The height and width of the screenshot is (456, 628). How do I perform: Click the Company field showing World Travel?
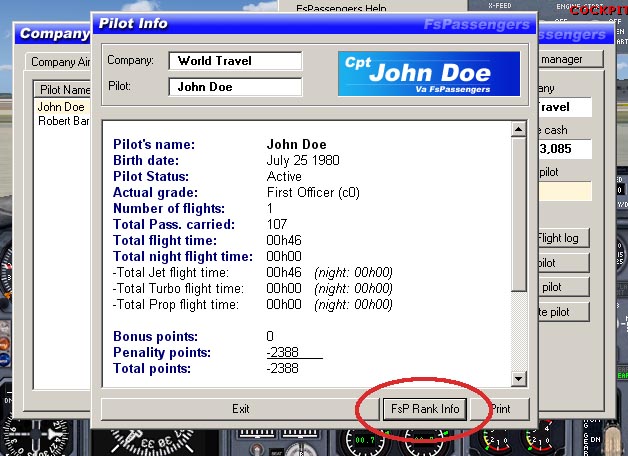tap(235, 61)
